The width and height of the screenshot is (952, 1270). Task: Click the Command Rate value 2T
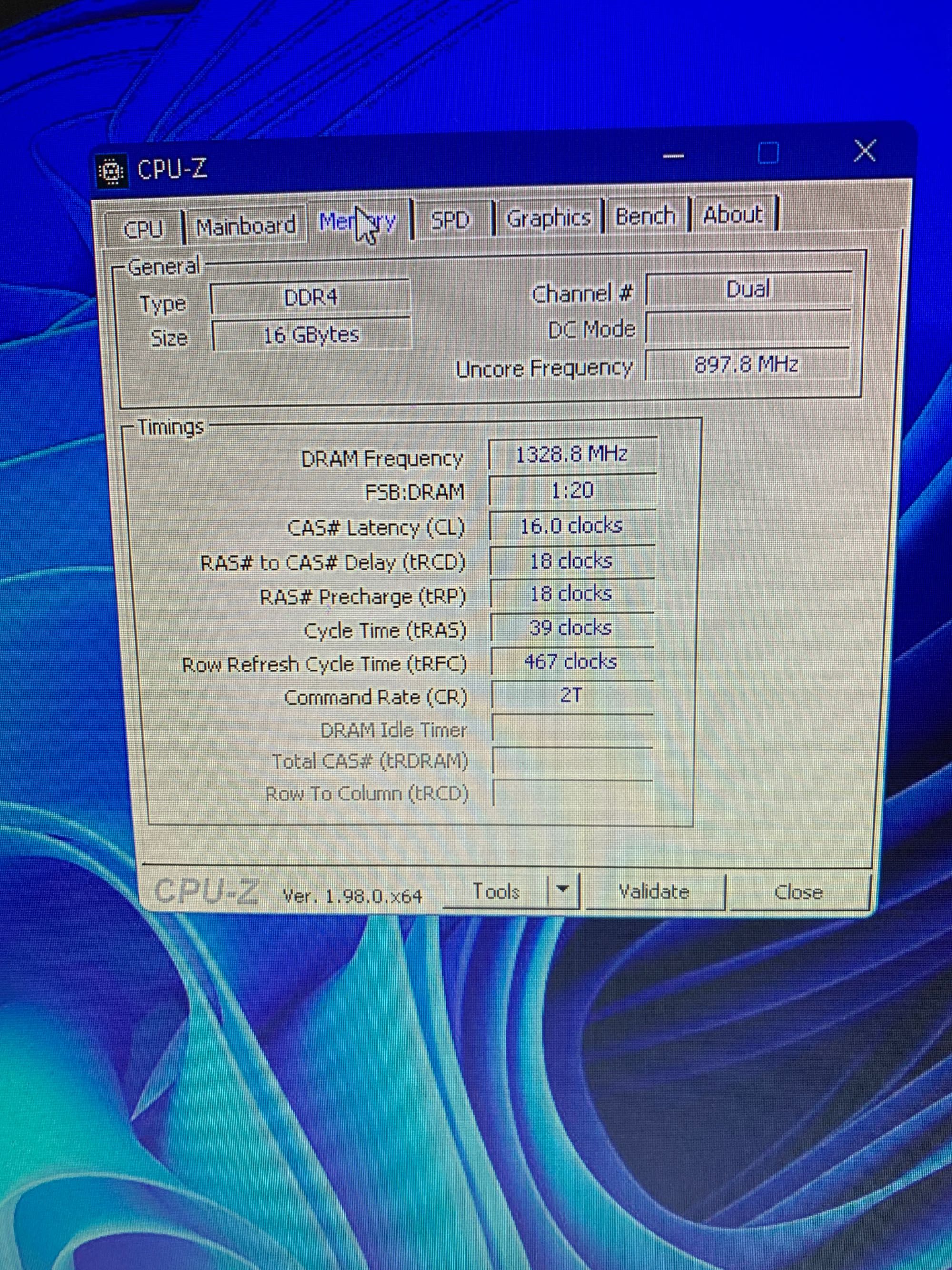coord(572,696)
